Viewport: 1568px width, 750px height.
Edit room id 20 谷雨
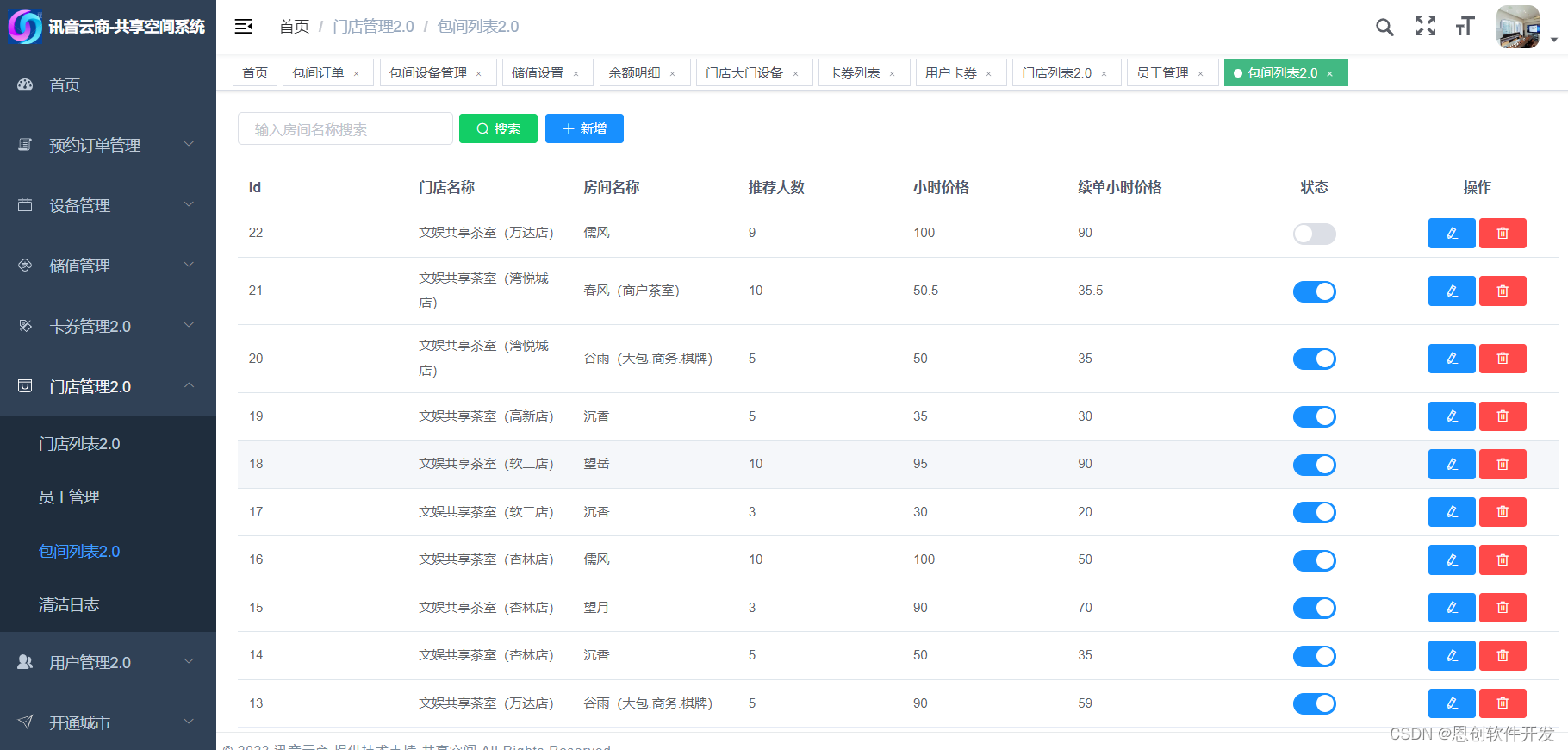click(x=1452, y=359)
